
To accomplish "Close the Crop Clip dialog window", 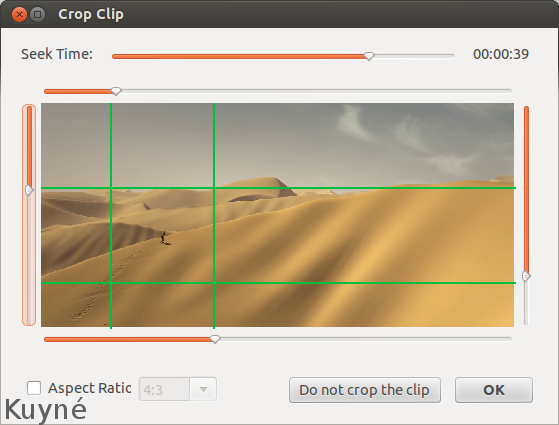I will [x=19, y=15].
